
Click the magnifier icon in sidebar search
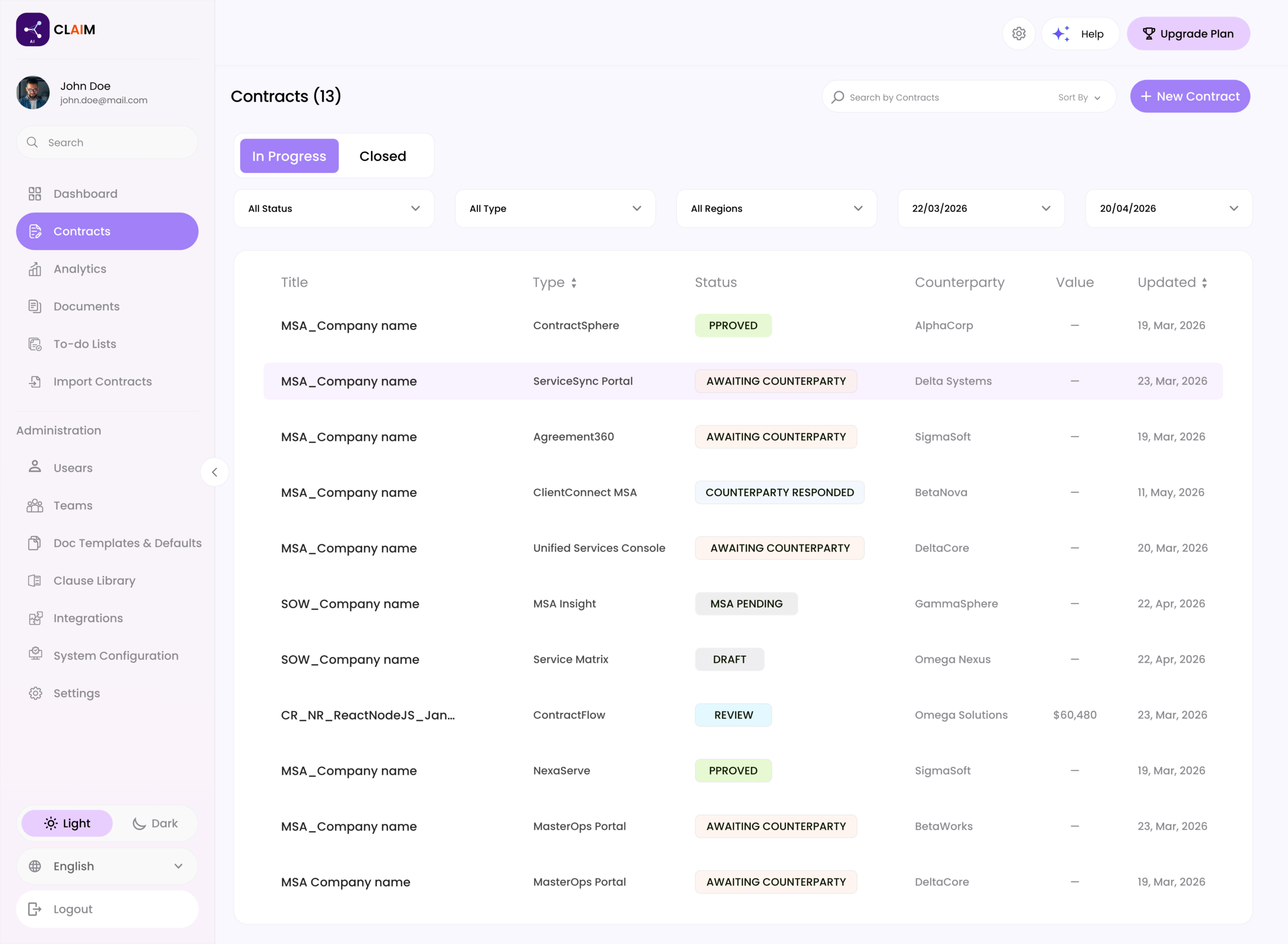[33, 142]
